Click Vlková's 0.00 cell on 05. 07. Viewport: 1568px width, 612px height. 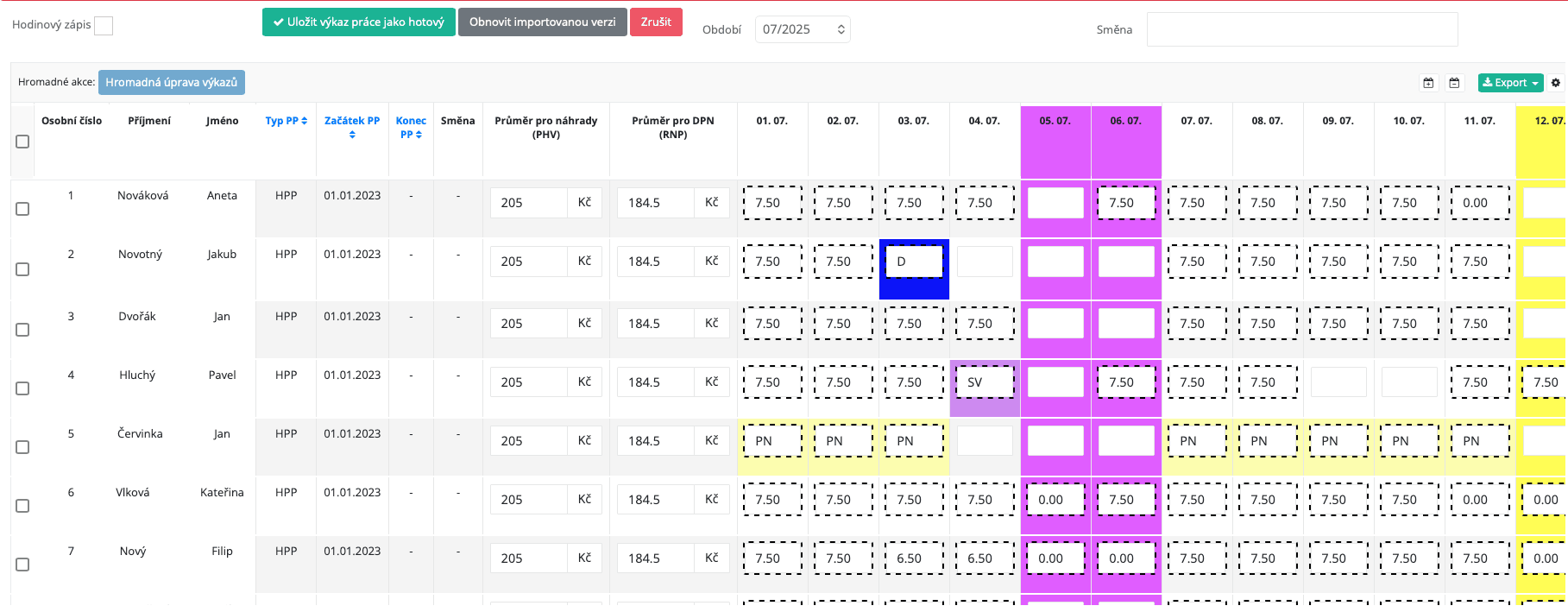1055,500
